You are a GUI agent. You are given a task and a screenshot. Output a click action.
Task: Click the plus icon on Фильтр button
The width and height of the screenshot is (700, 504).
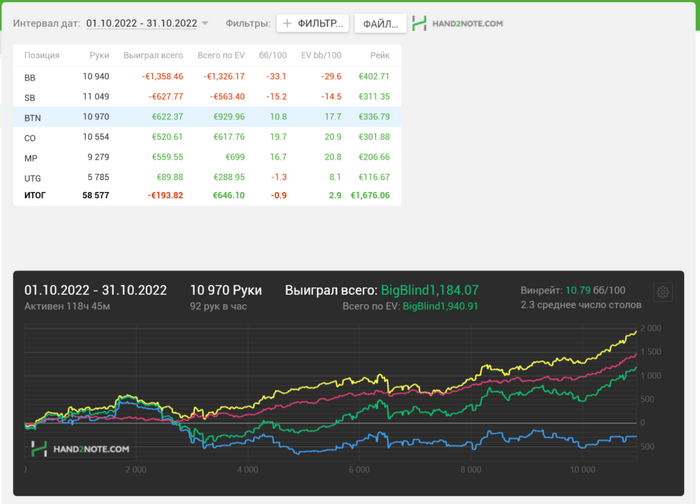click(x=288, y=22)
